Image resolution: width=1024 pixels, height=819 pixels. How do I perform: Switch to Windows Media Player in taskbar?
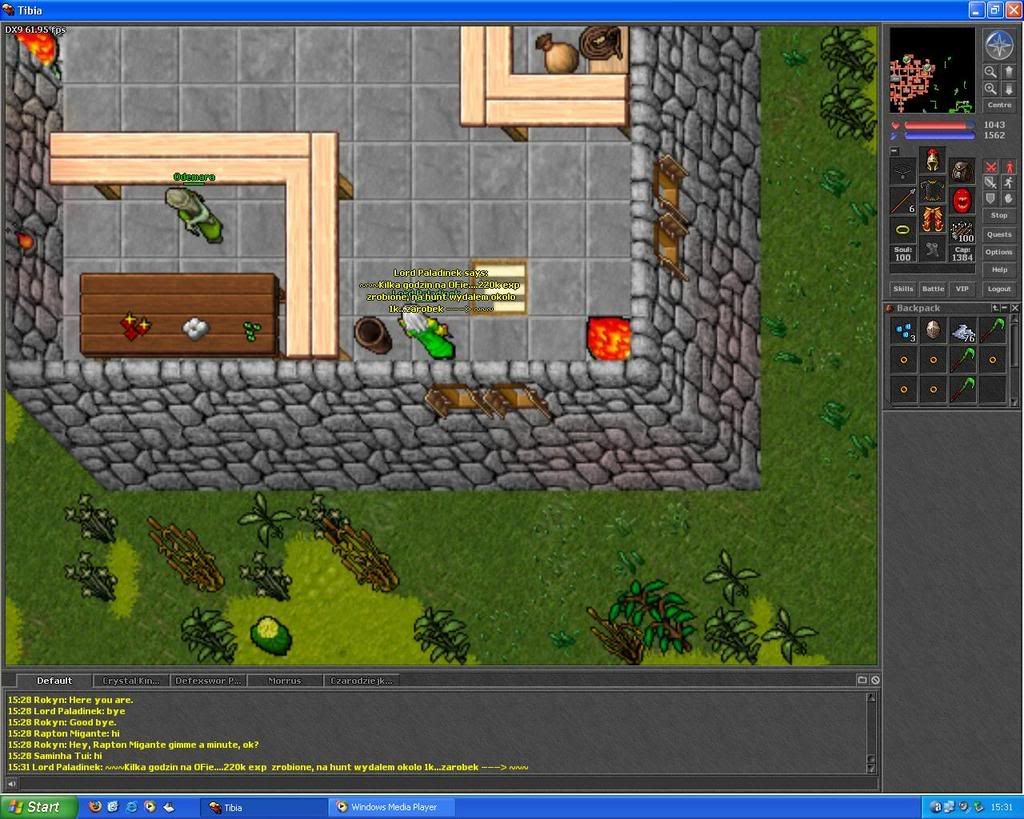click(x=392, y=807)
